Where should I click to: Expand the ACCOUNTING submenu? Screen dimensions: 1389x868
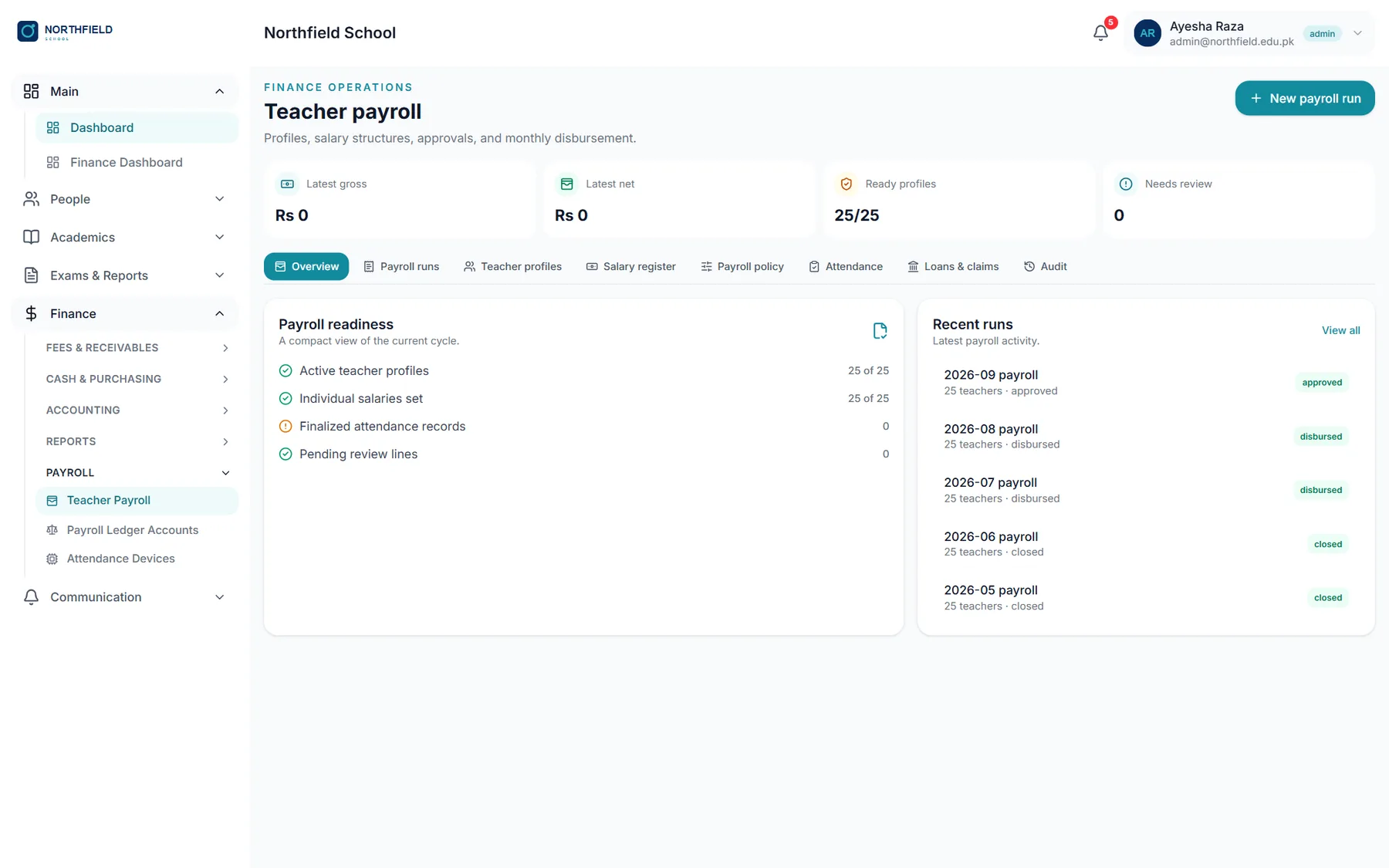point(137,410)
